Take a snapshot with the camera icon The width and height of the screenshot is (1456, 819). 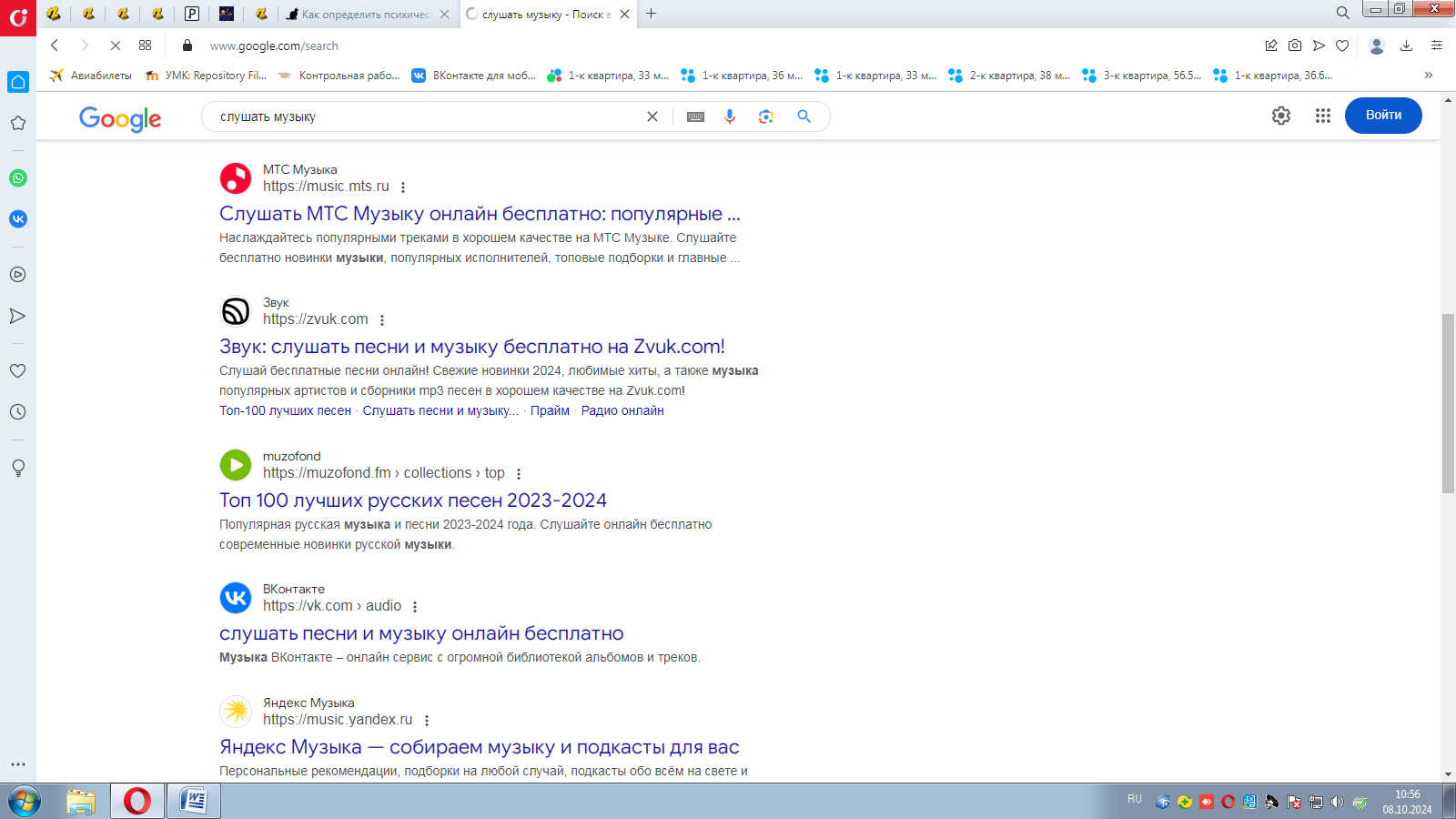point(1295,45)
